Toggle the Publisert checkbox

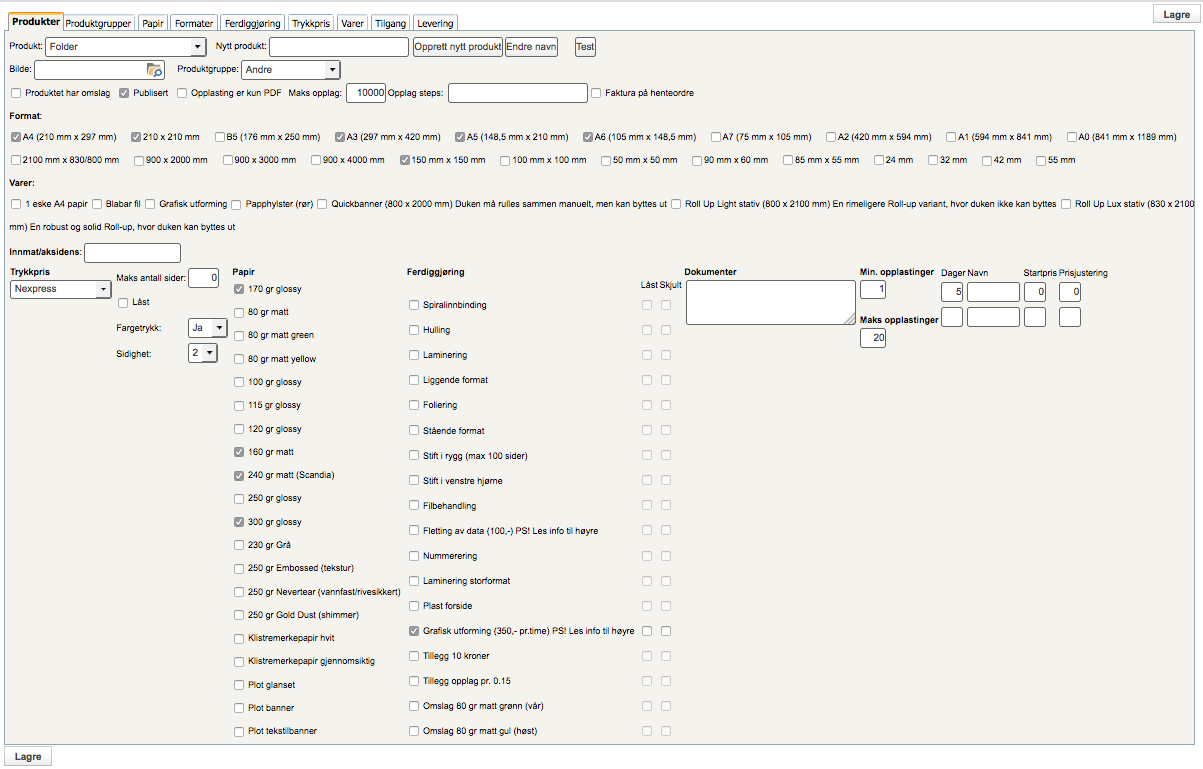point(124,93)
